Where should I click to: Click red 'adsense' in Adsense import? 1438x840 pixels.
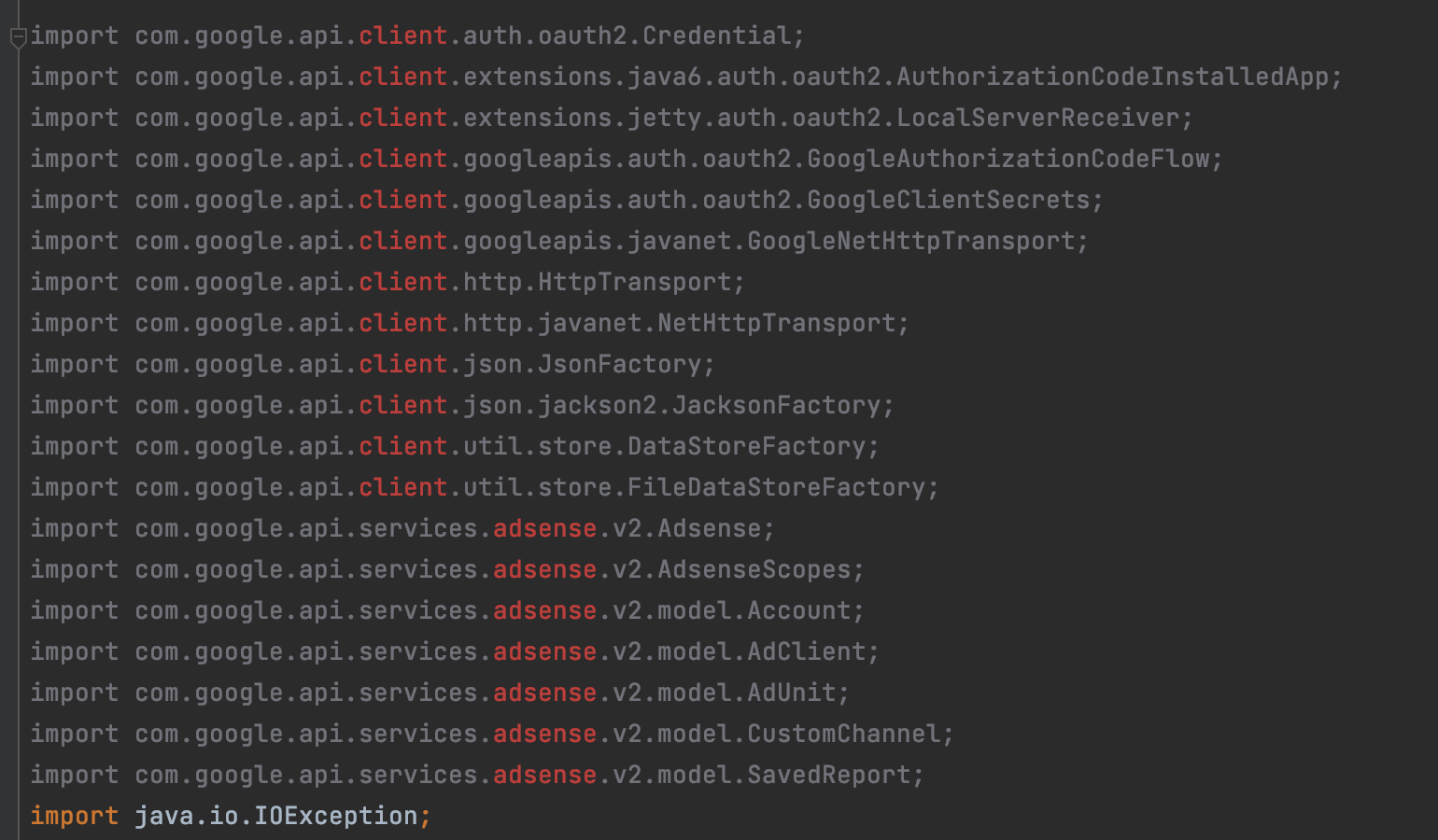pyautogui.click(x=545, y=528)
